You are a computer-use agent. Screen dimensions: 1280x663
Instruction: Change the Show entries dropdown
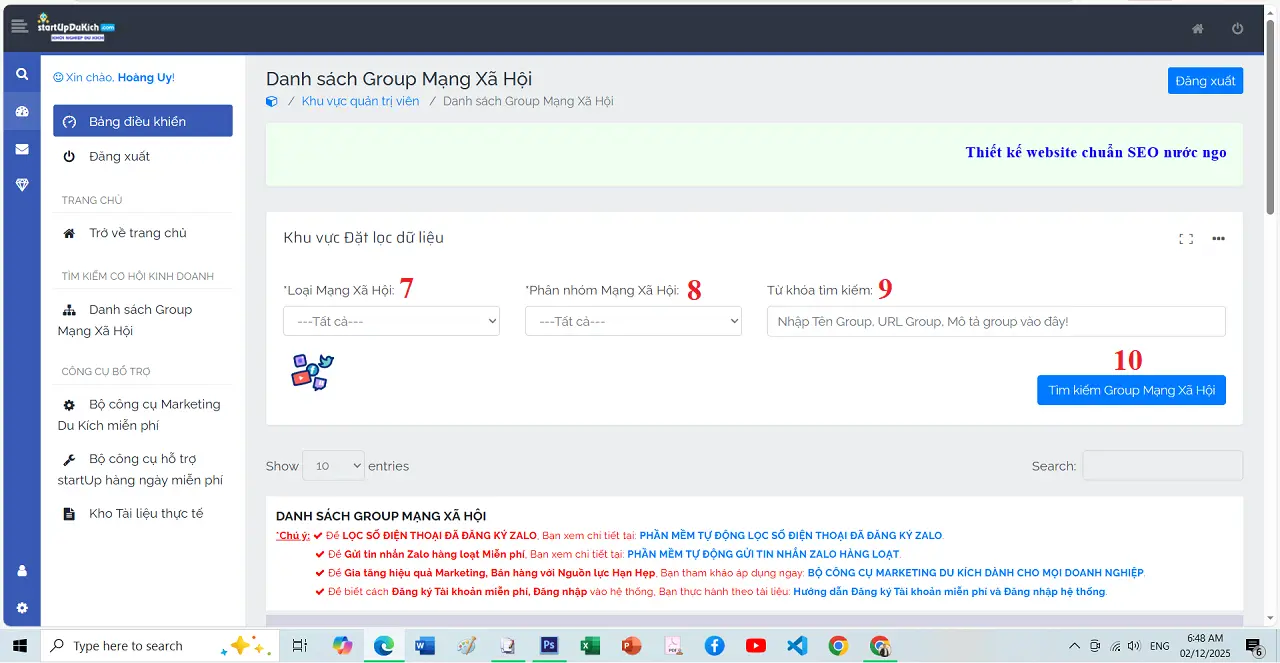[x=333, y=465]
